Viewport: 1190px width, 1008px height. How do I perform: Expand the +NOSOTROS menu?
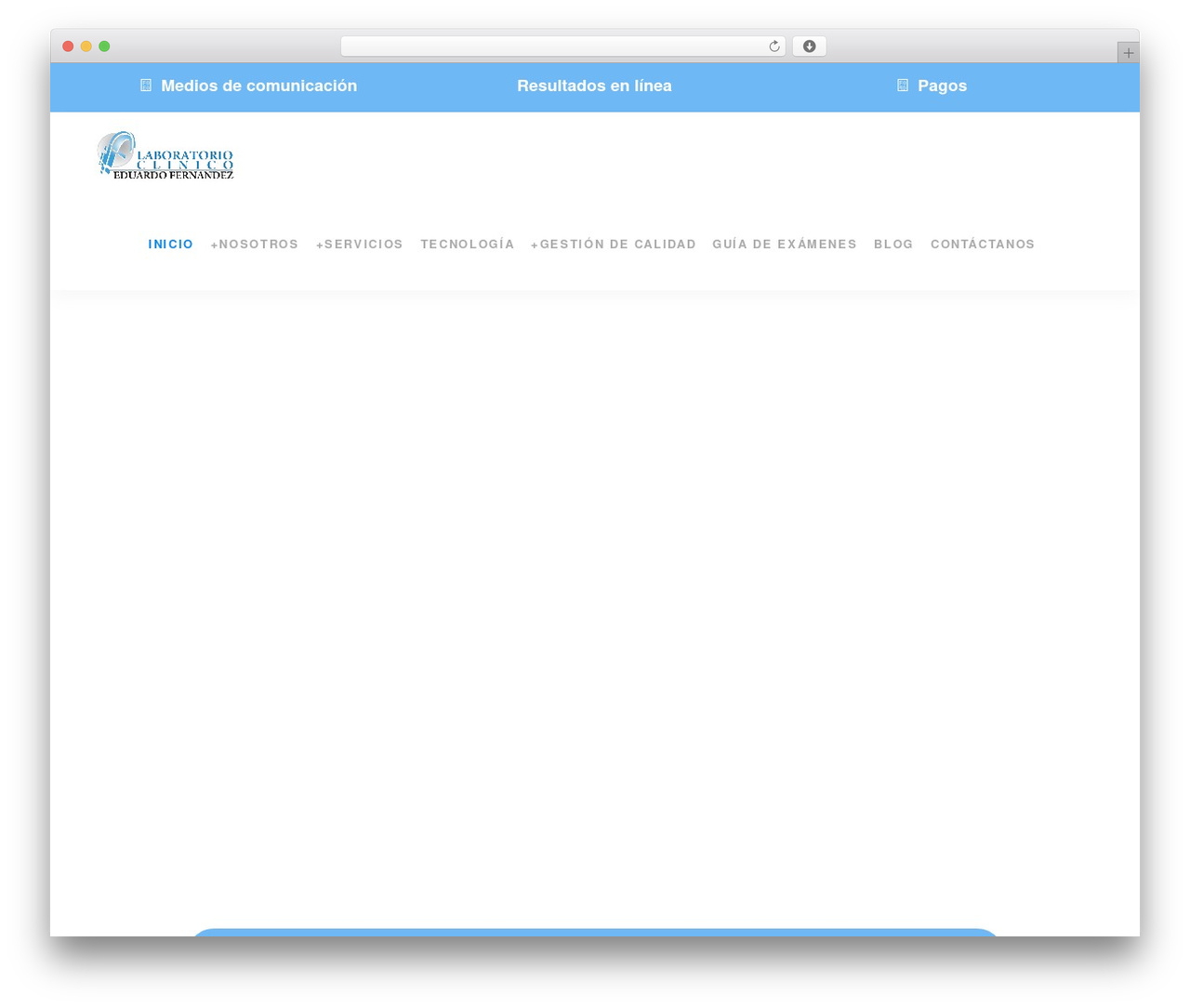coord(255,245)
